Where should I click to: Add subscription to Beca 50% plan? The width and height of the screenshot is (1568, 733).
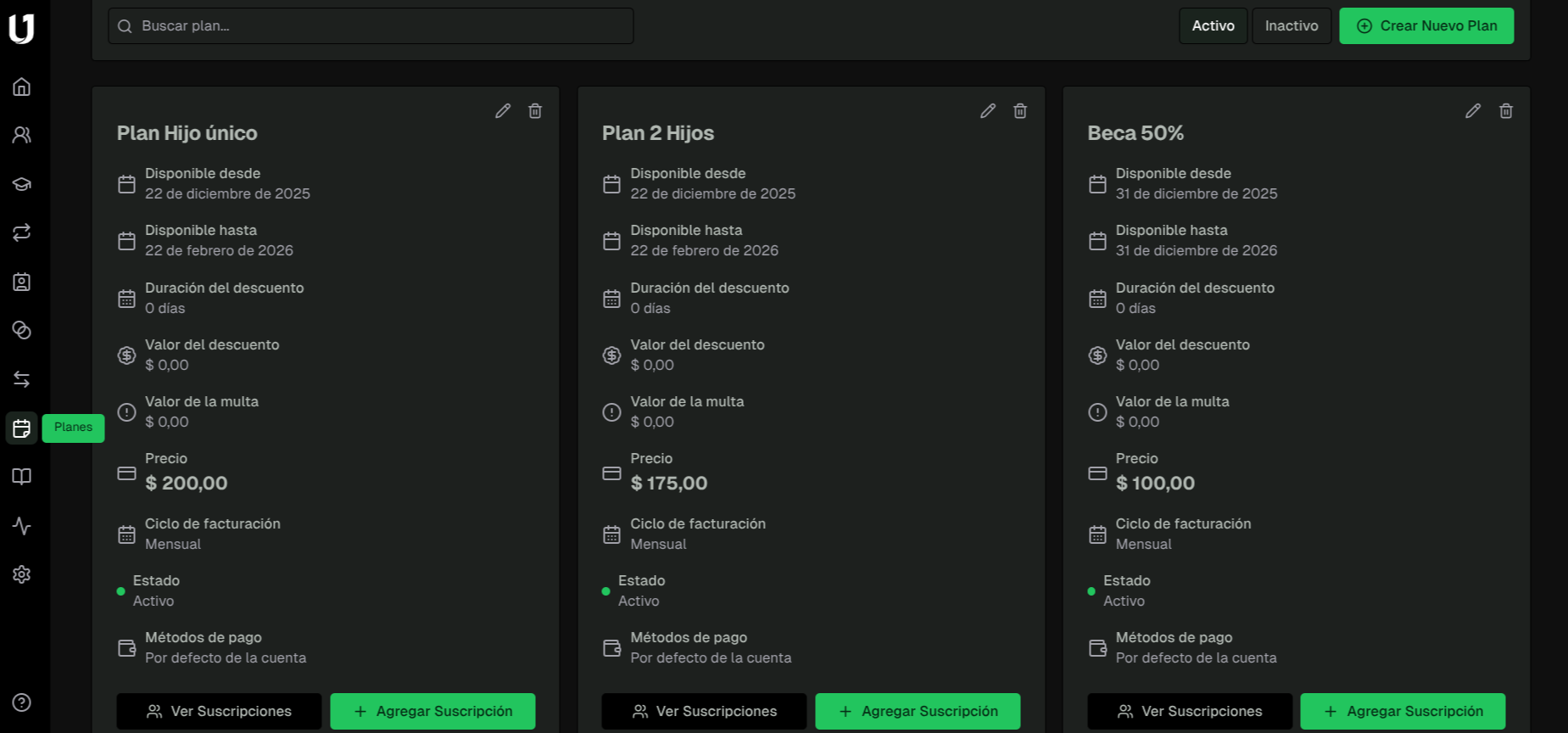point(1403,711)
